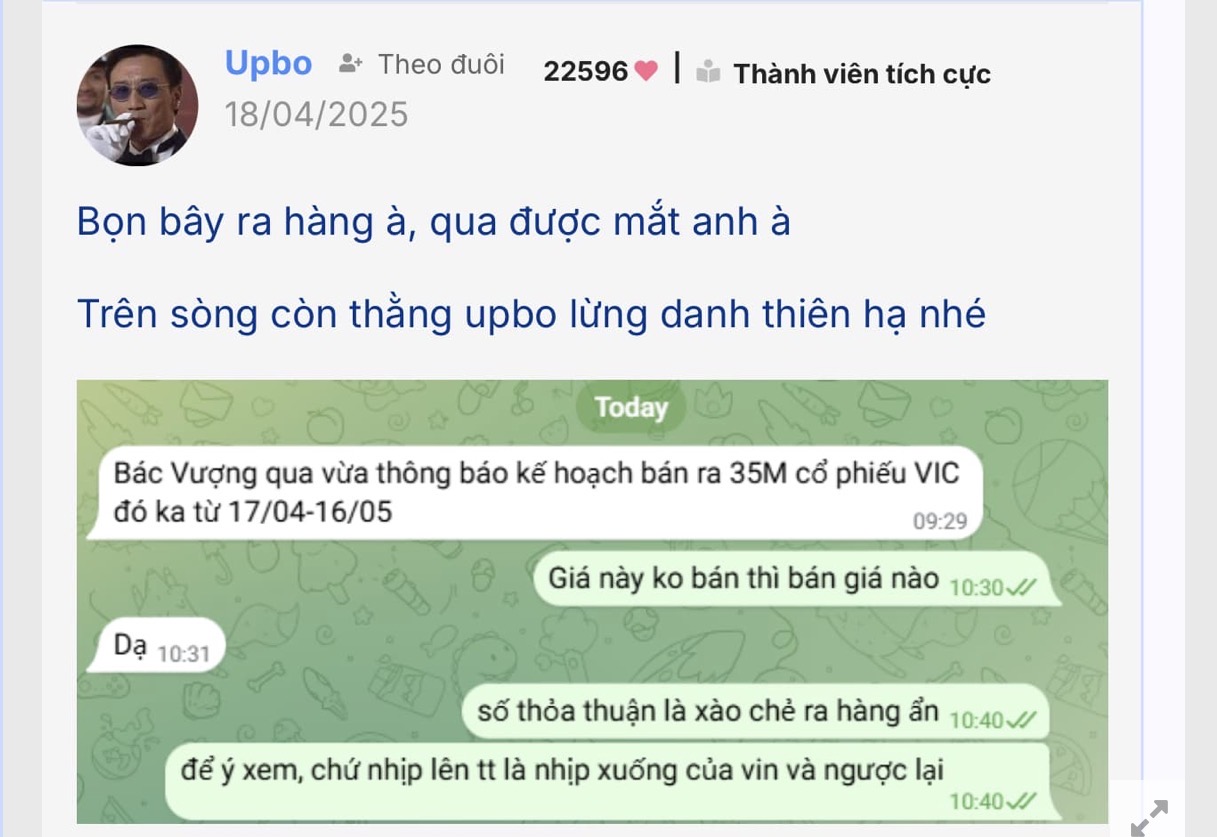This screenshot has height=837, width=1217.
Task: Select the 'Giá này ko bán' reply bubble
Action: tap(796, 580)
